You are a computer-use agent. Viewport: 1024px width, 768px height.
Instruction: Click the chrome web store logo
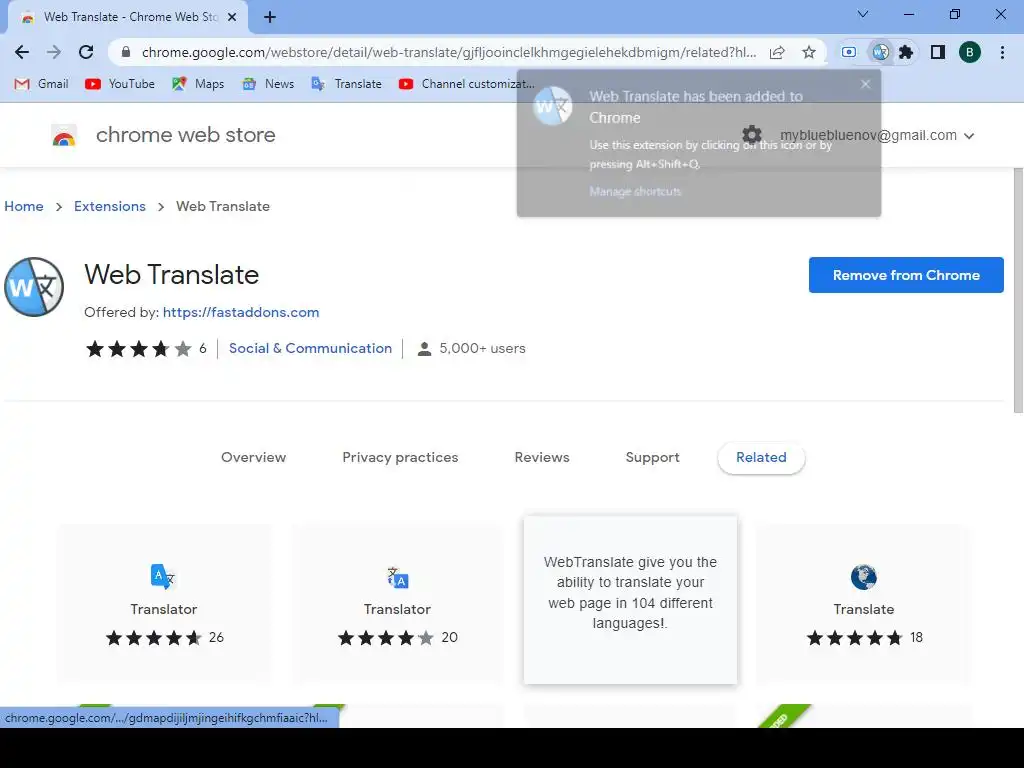[64, 136]
